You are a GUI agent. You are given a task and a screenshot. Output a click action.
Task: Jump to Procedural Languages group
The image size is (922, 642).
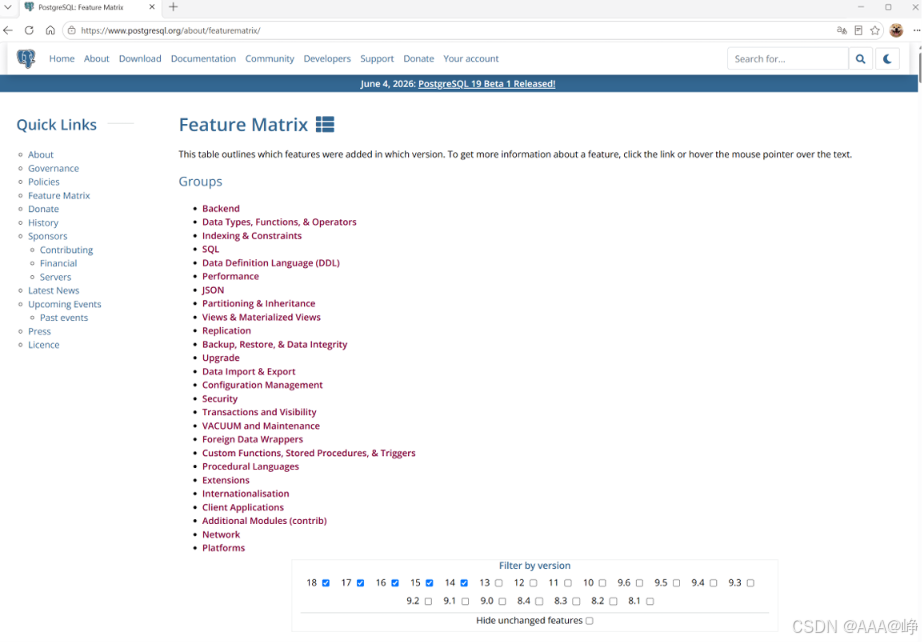click(250, 467)
